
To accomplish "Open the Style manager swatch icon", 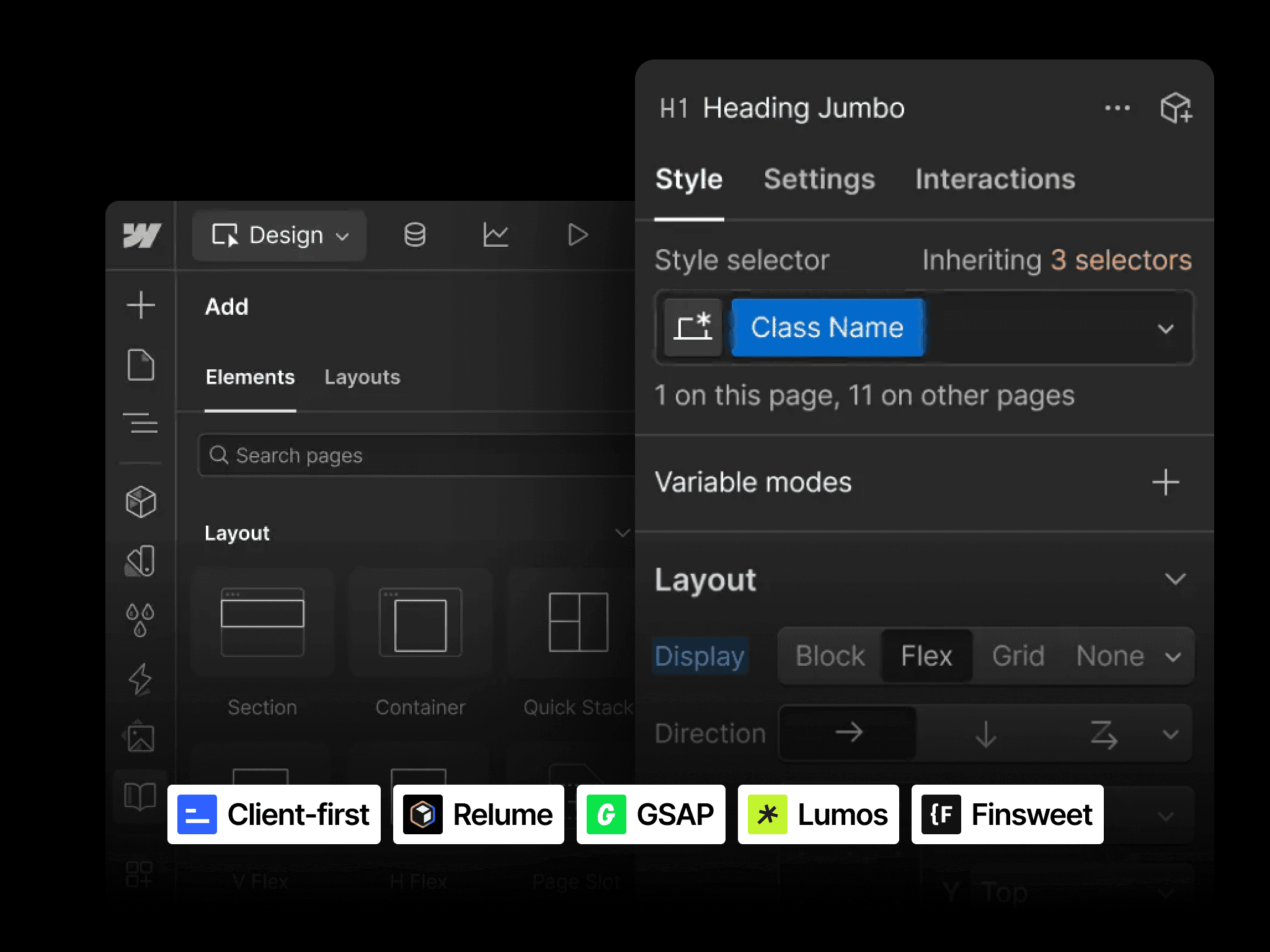I will coord(141,561).
